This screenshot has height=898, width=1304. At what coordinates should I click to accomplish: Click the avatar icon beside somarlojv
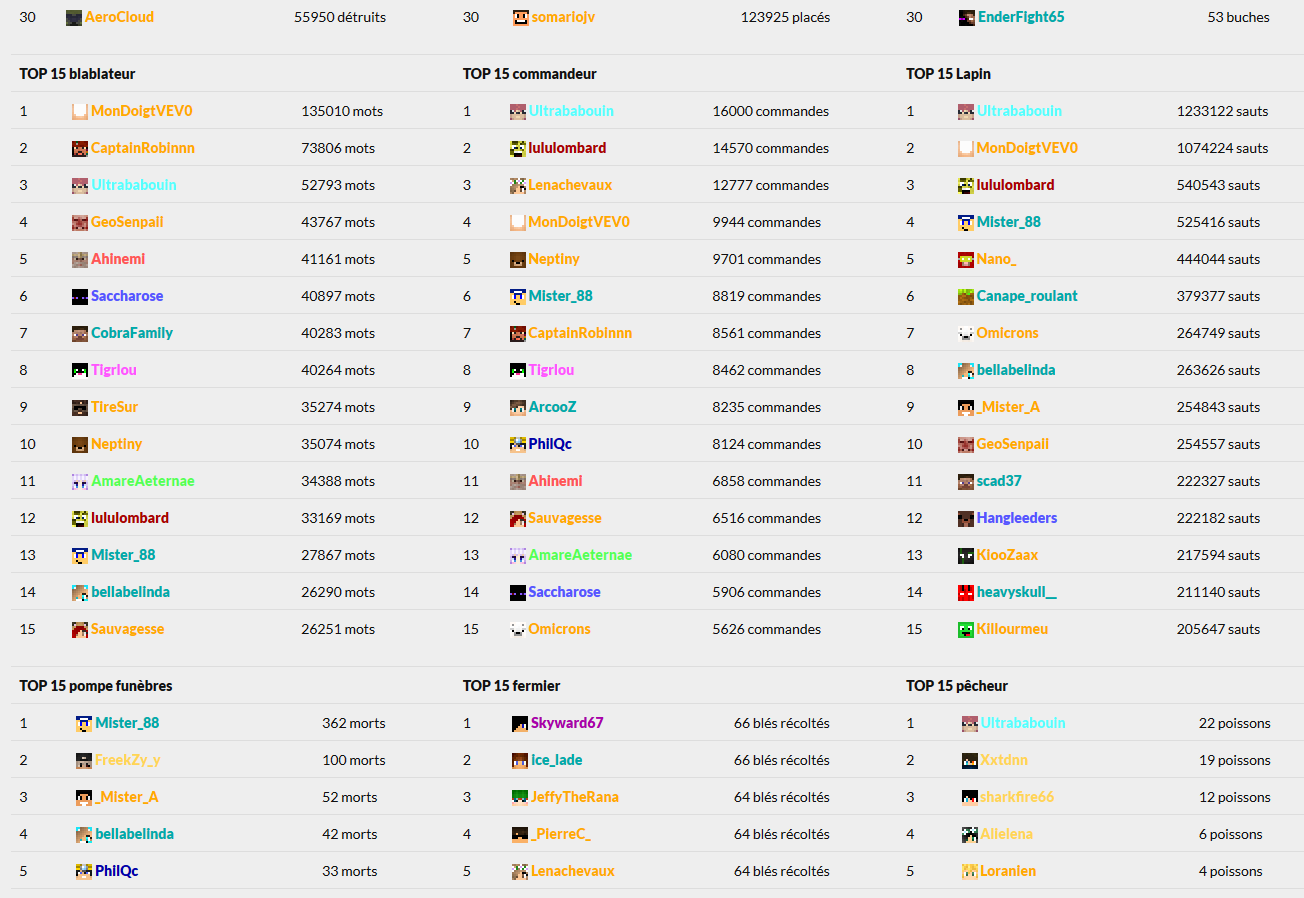[x=521, y=17]
